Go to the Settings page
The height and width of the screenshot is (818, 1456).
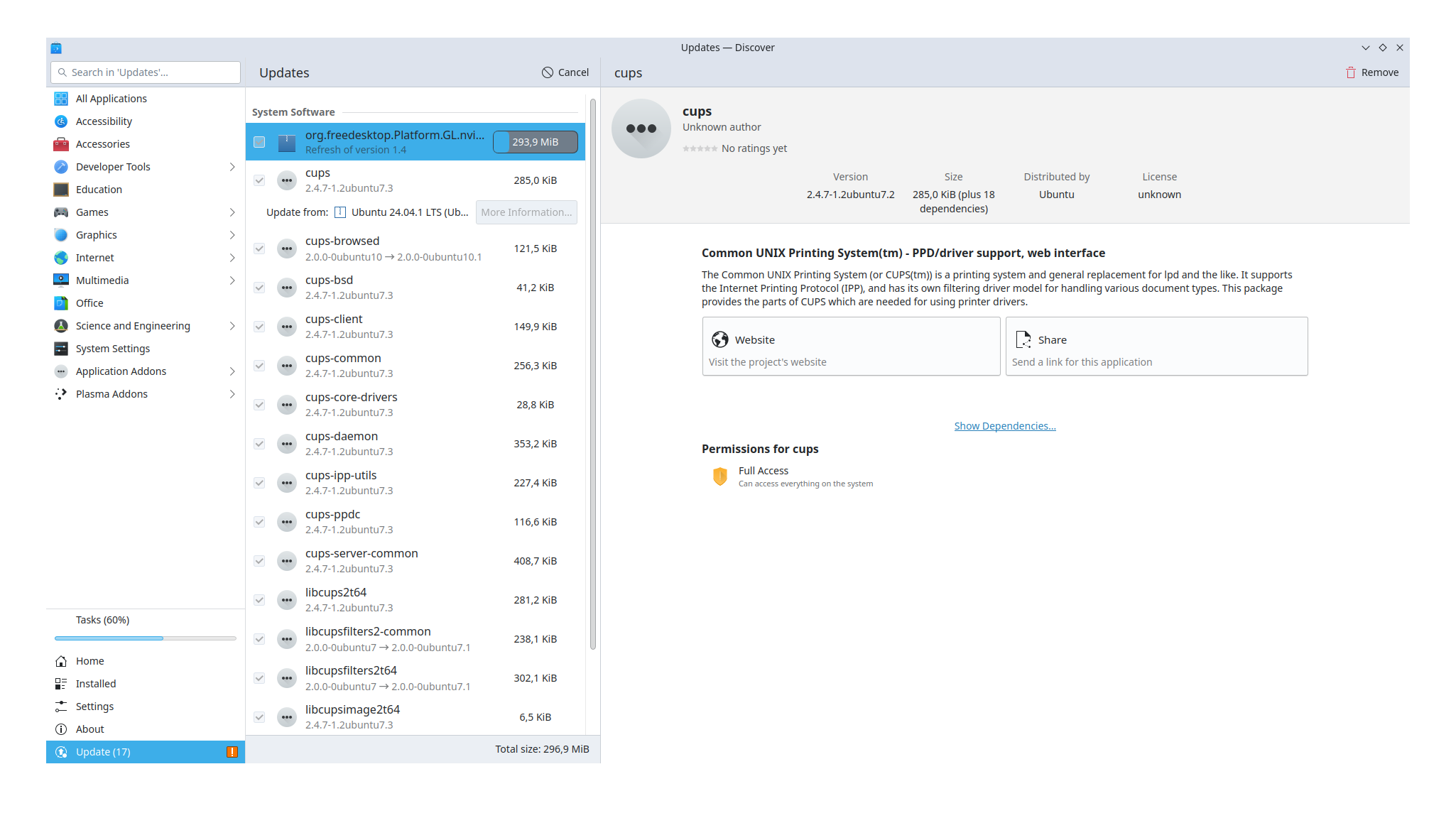[94, 707]
